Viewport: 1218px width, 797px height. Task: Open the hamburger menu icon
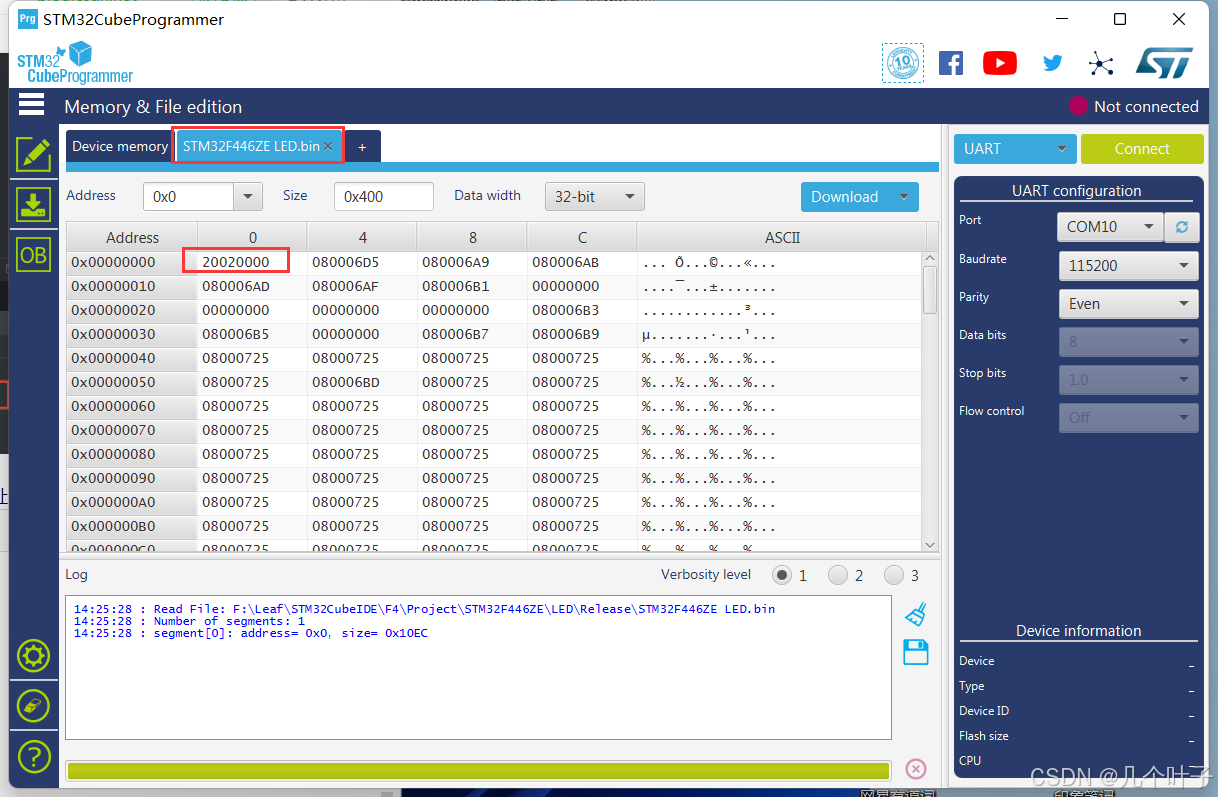[x=32, y=105]
